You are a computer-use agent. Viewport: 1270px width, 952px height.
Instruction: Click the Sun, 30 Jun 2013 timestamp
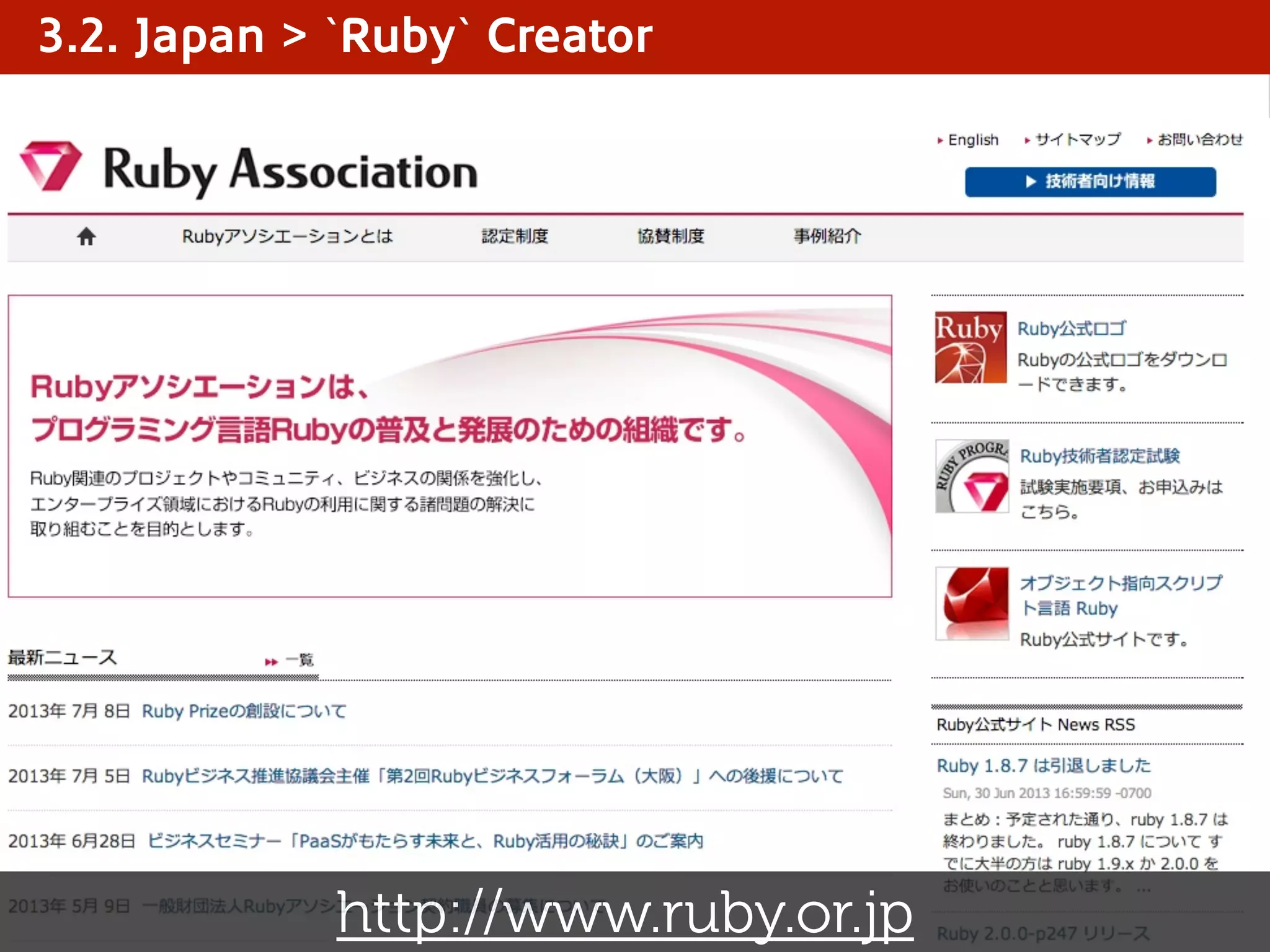(x=1047, y=793)
